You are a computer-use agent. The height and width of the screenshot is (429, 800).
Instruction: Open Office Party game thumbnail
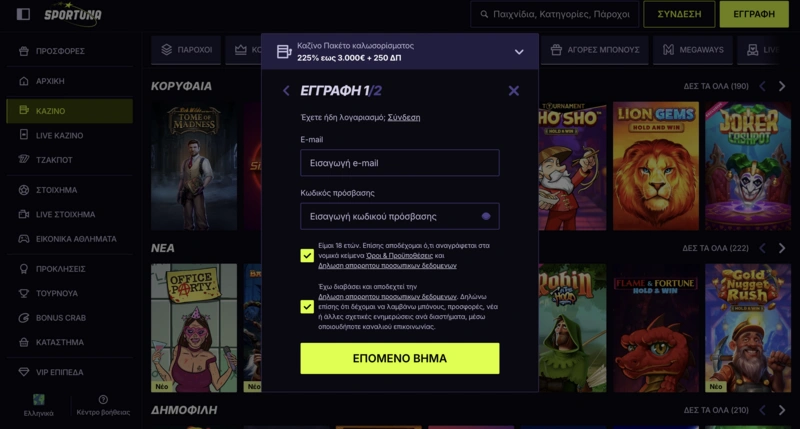[x=194, y=328]
